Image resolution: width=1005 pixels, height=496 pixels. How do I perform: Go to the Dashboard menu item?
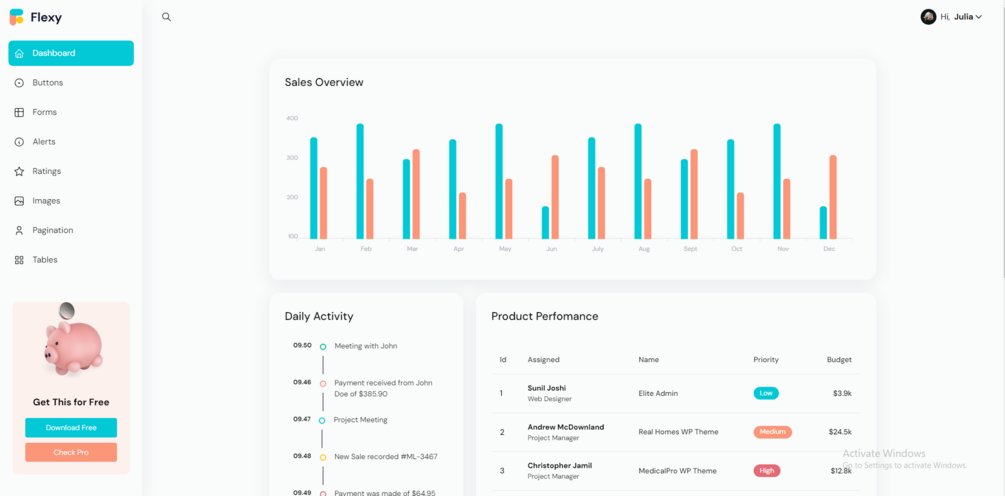point(71,53)
